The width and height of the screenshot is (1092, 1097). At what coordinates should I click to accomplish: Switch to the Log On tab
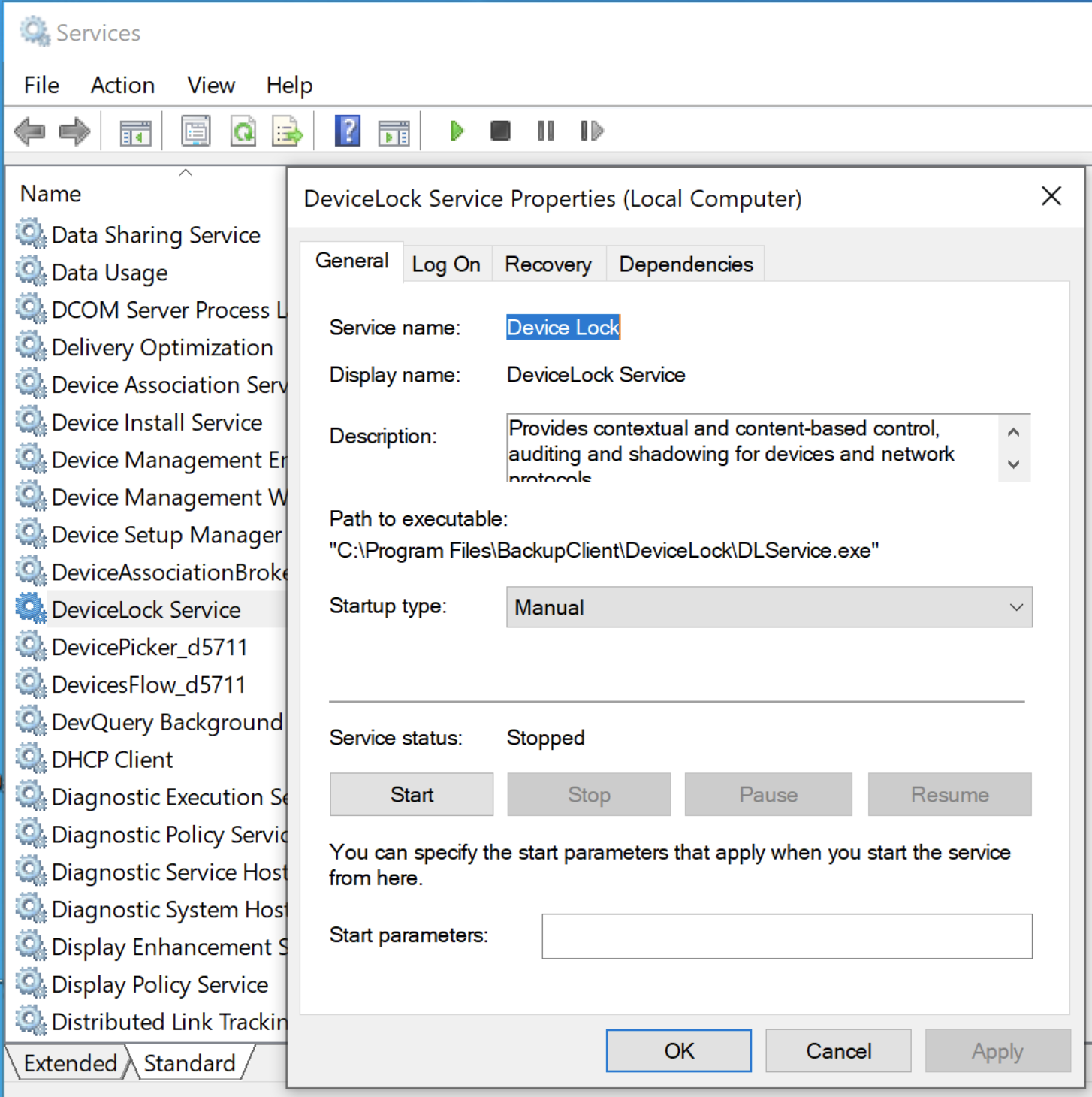click(446, 264)
